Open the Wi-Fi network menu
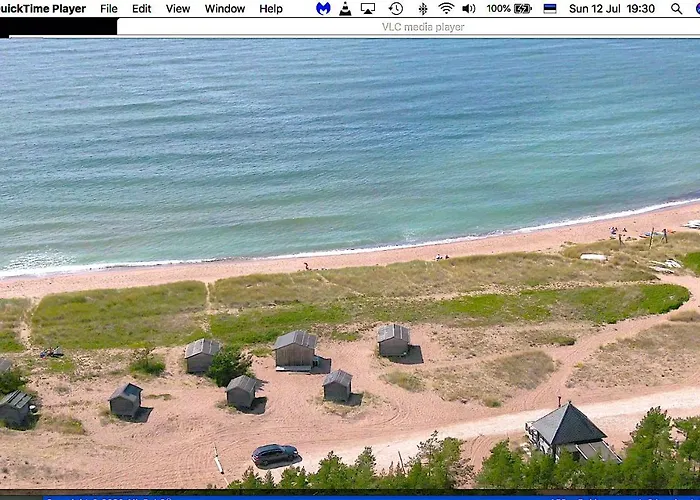700x500 pixels. tap(446, 9)
